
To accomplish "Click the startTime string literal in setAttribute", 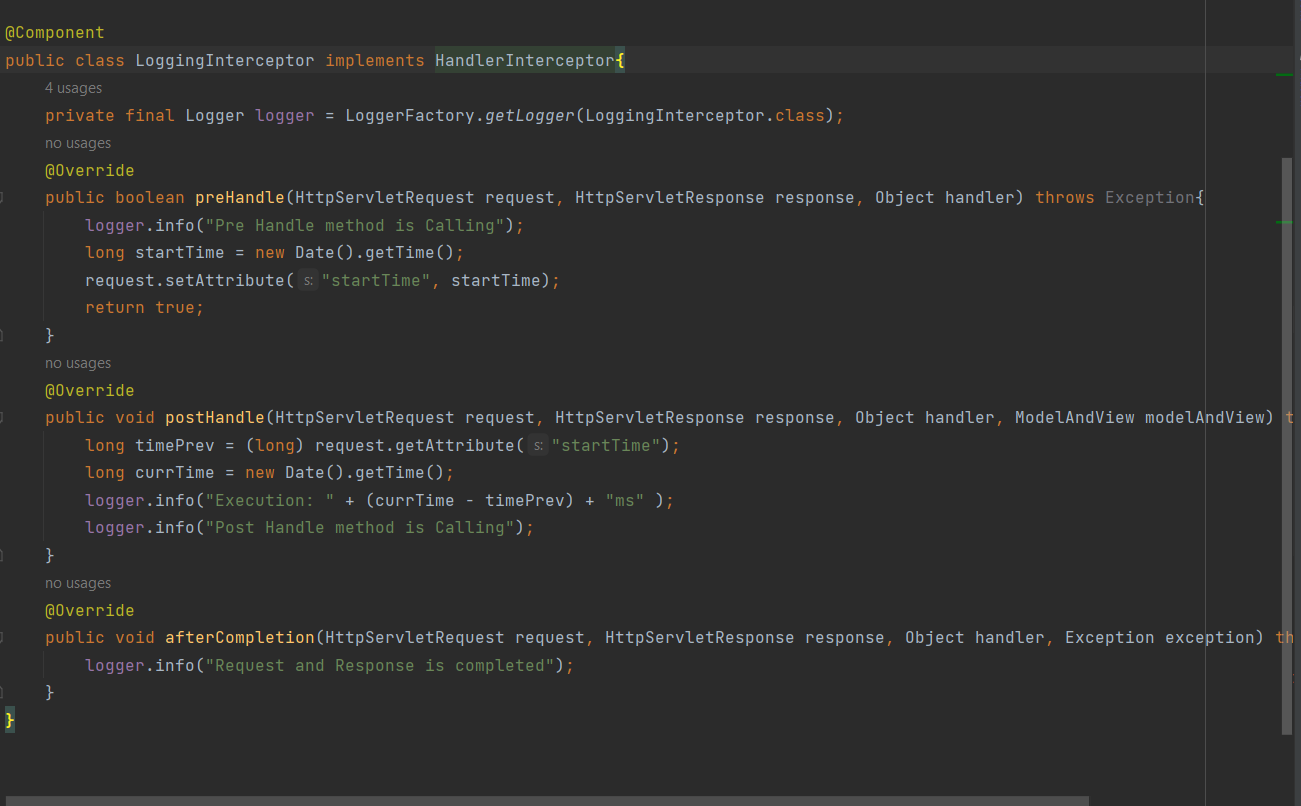I will [x=377, y=280].
